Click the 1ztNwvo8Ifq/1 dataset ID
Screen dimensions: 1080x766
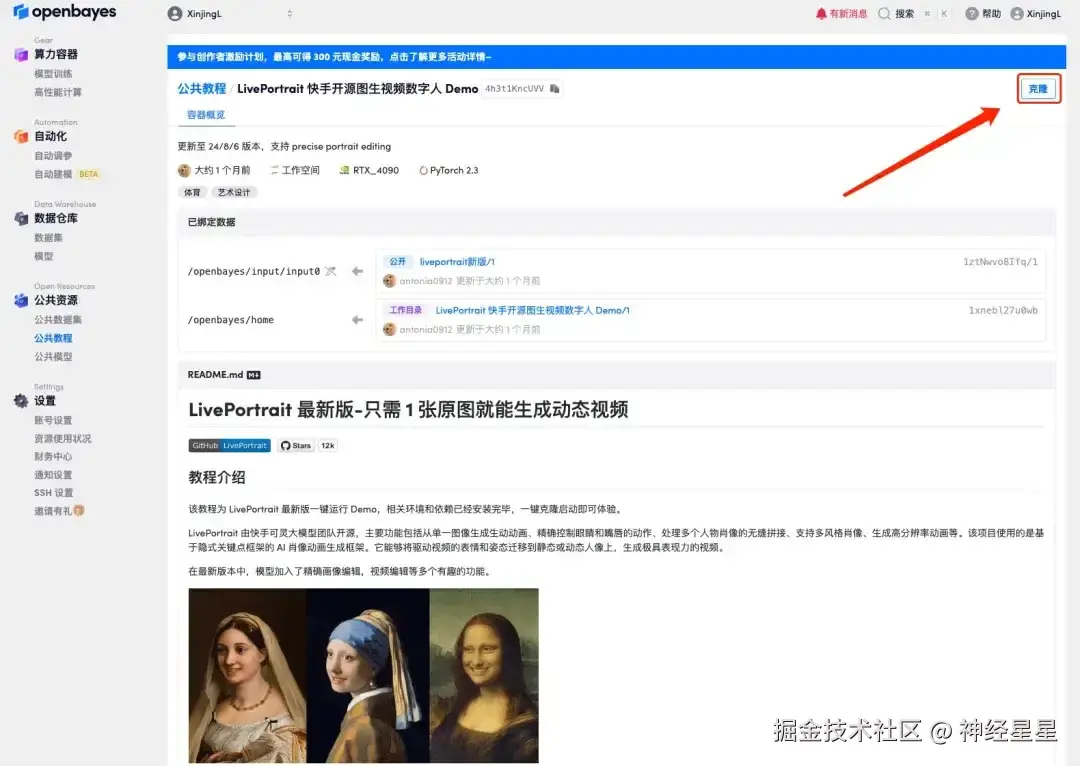pyautogui.click(x=1000, y=262)
